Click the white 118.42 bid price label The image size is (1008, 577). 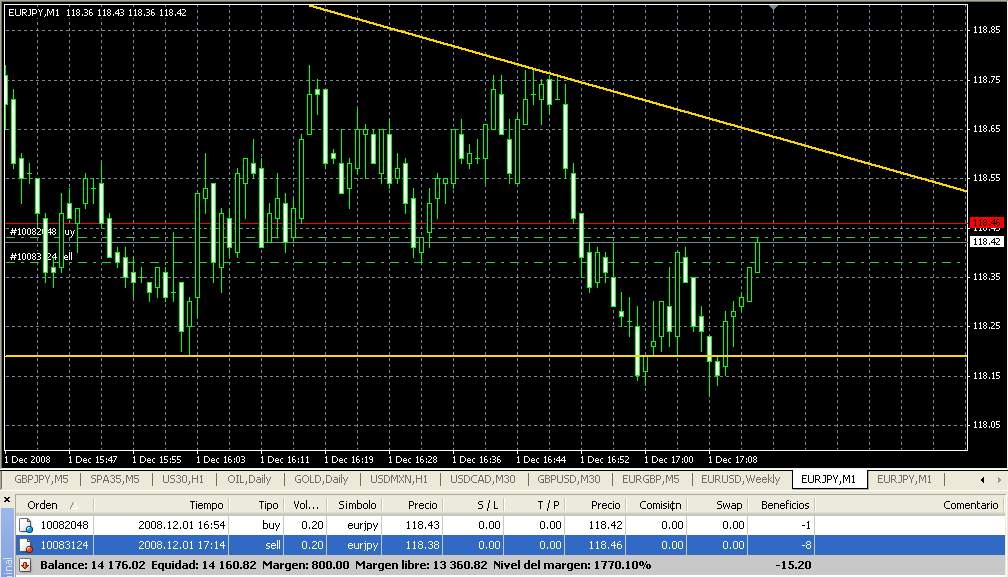tap(986, 242)
